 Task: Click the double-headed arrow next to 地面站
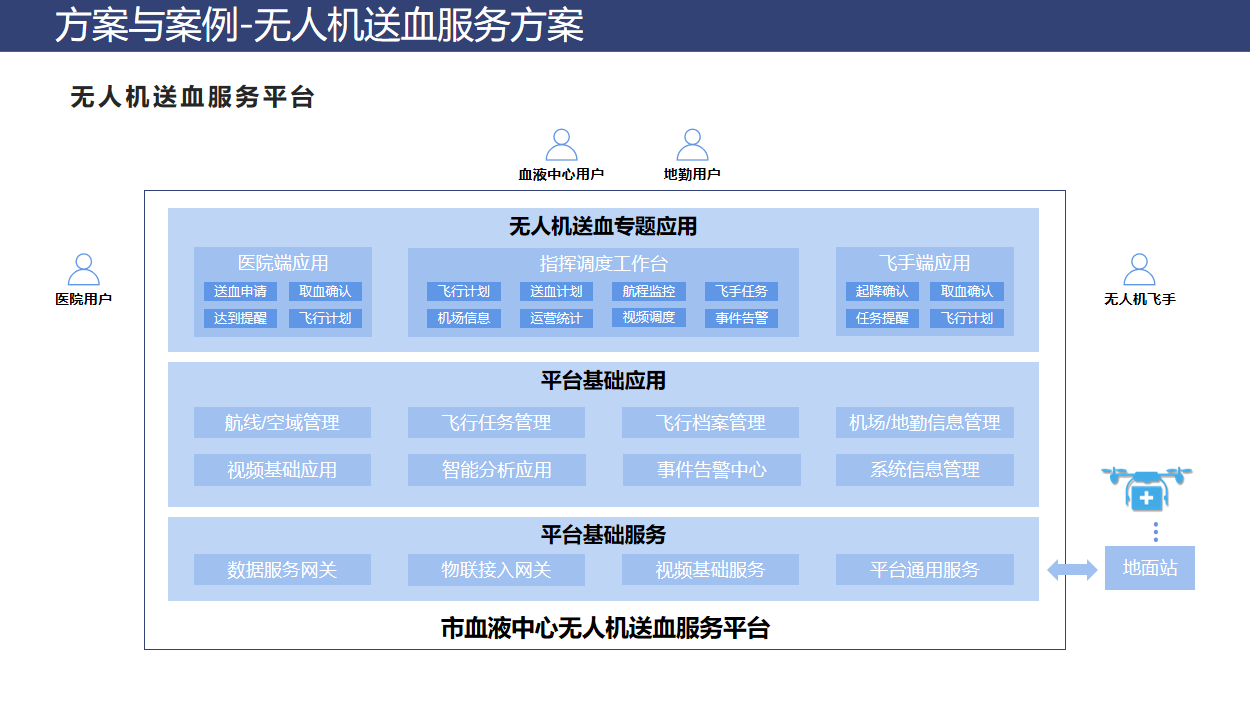pyautogui.click(x=1070, y=568)
